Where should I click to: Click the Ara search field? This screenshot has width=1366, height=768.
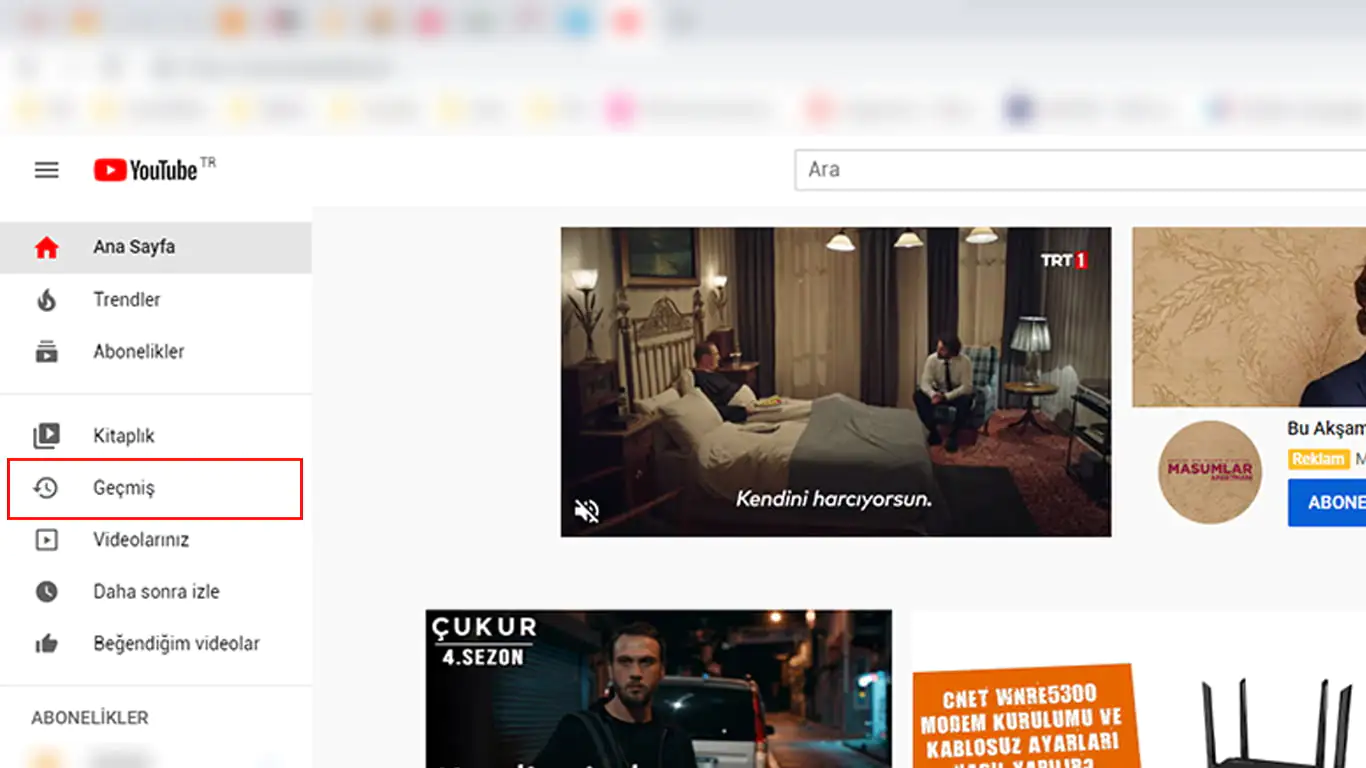(1080, 170)
